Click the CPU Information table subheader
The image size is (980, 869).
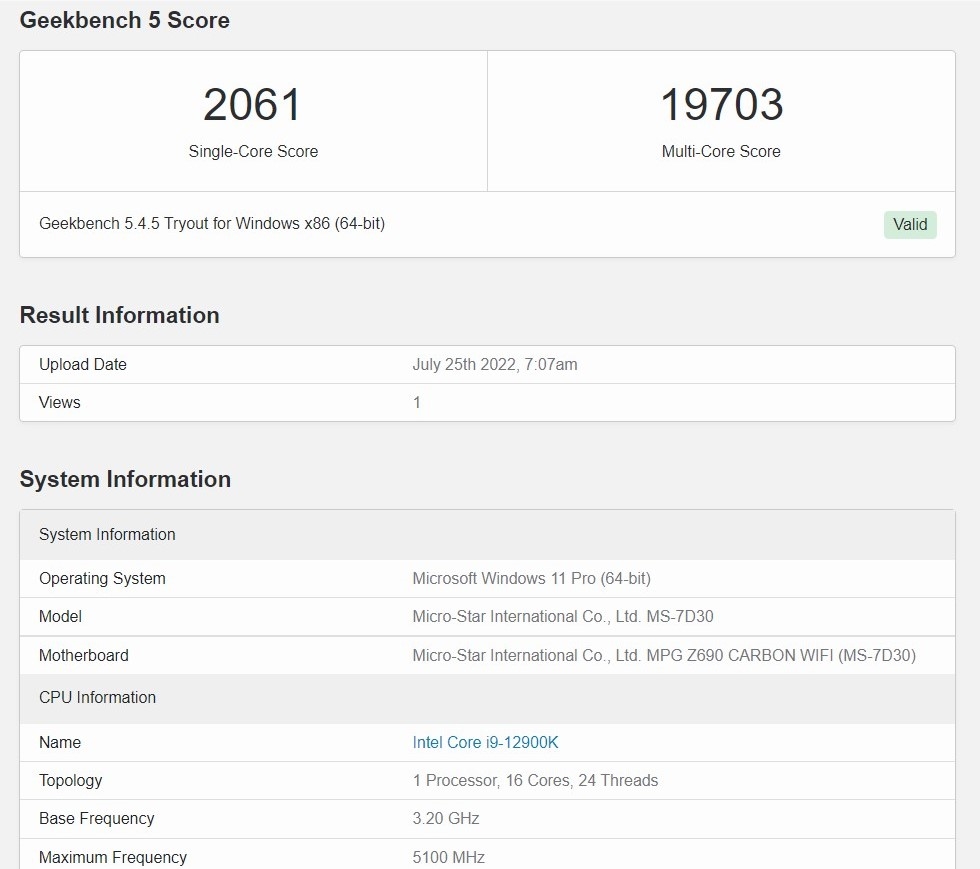97,697
